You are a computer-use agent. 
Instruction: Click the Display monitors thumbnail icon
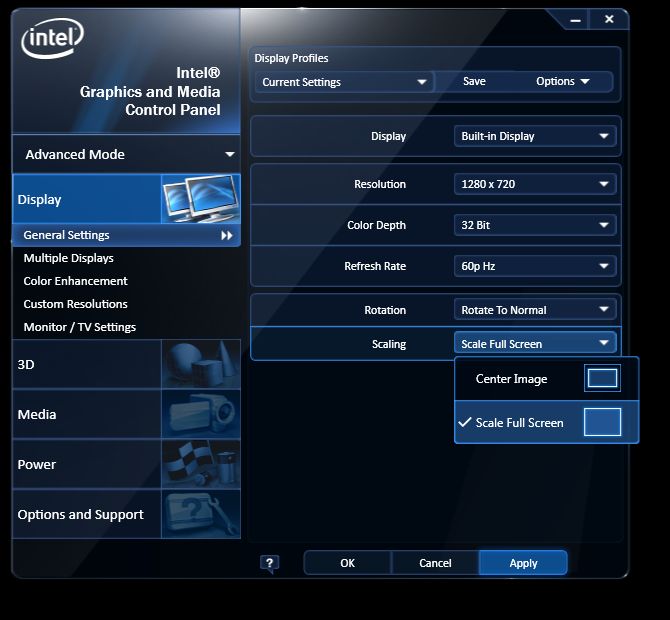[201, 199]
